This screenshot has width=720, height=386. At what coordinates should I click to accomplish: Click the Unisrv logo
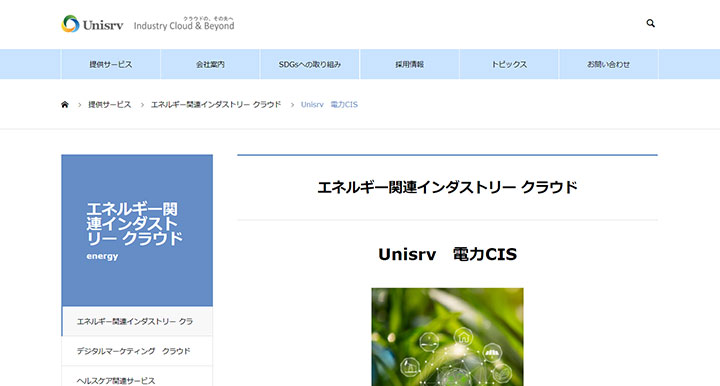[x=92, y=24]
